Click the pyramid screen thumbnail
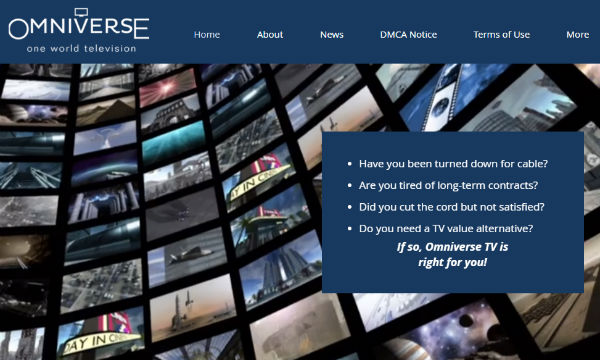Viewport: 600px width, 360px height. 106,111
